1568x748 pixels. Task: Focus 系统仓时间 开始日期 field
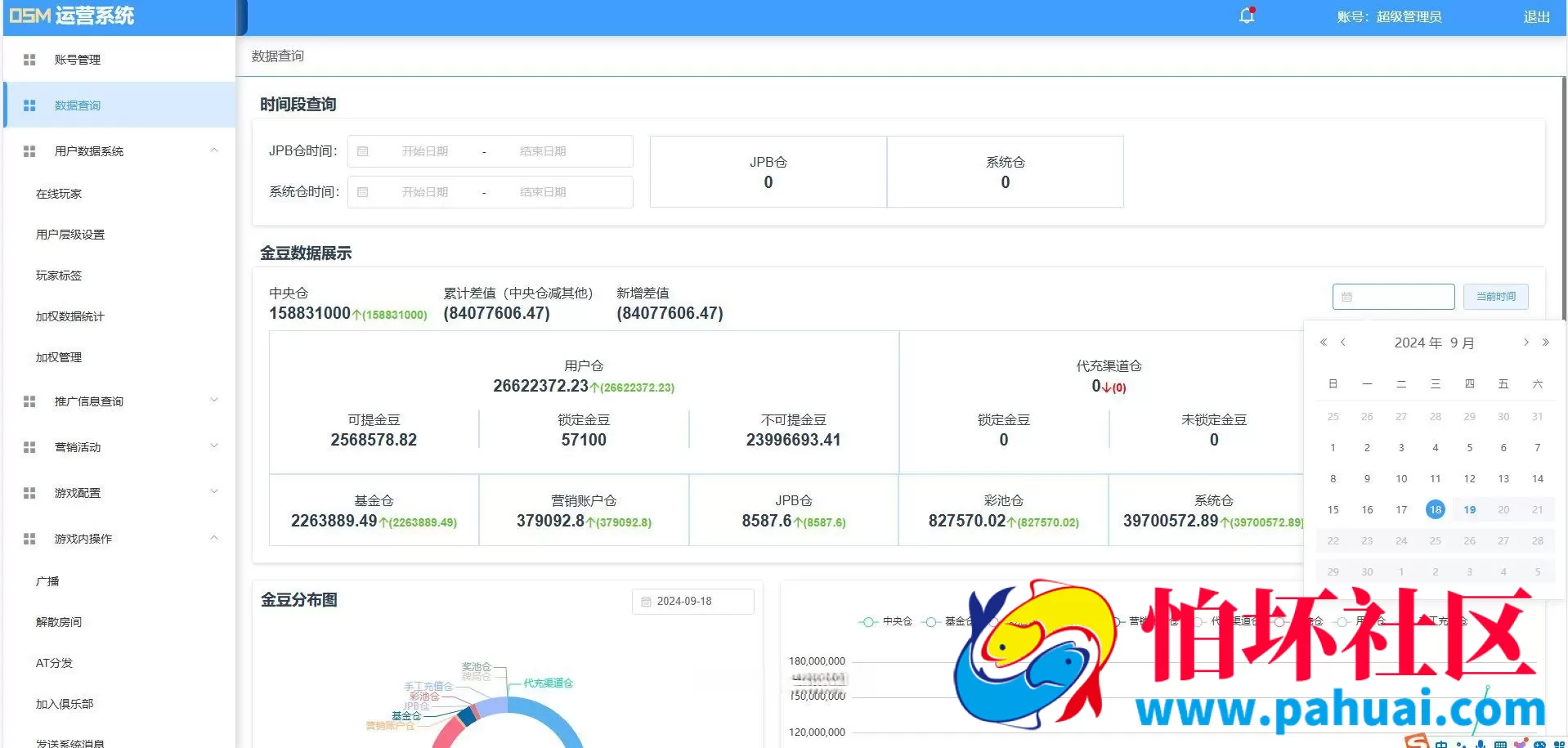[x=424, y=192]
